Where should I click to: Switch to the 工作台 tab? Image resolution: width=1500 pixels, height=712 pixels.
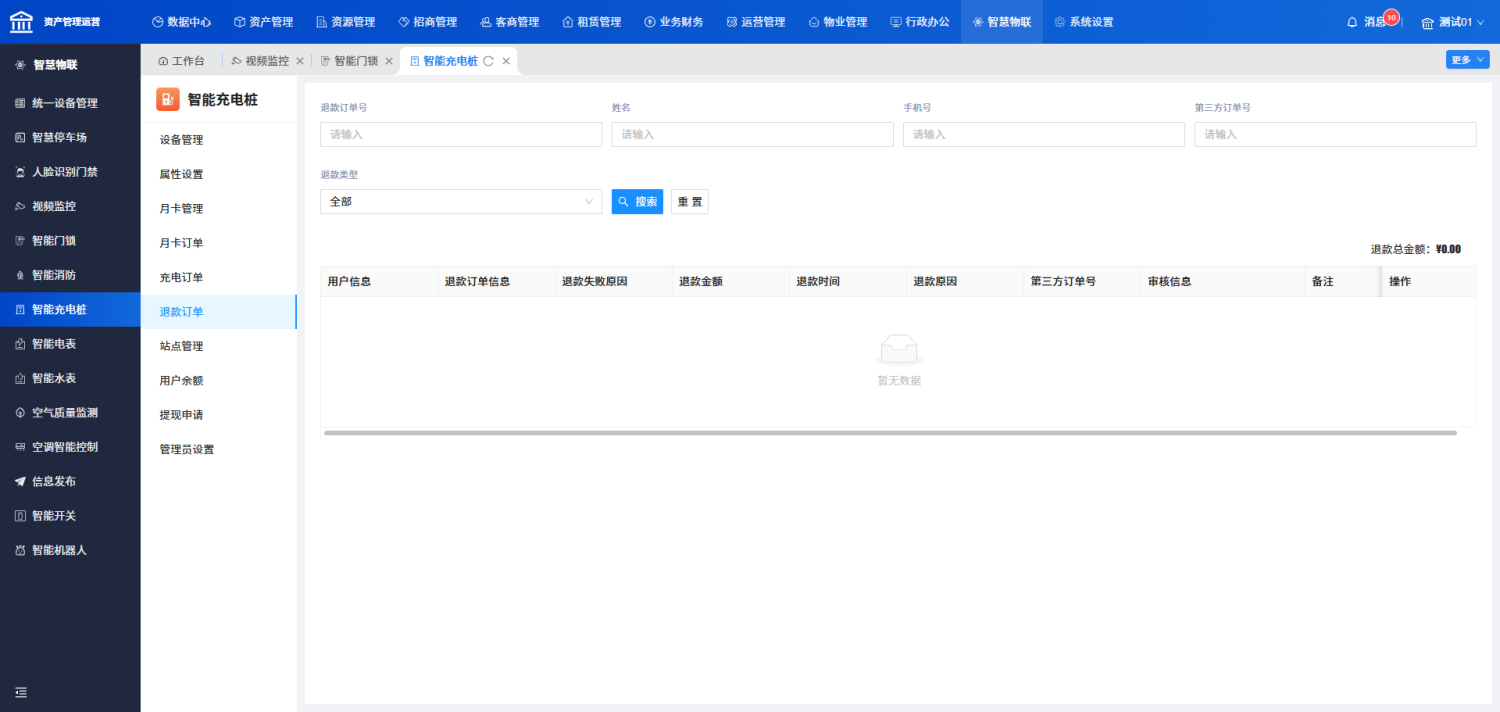click(181, 61)
